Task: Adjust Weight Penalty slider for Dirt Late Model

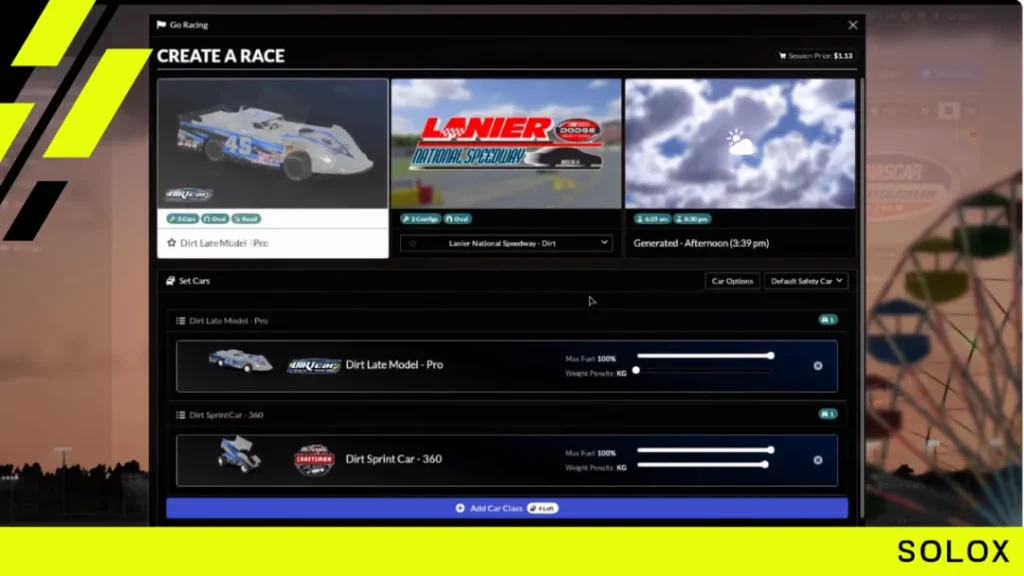Action: pos(703,371)
